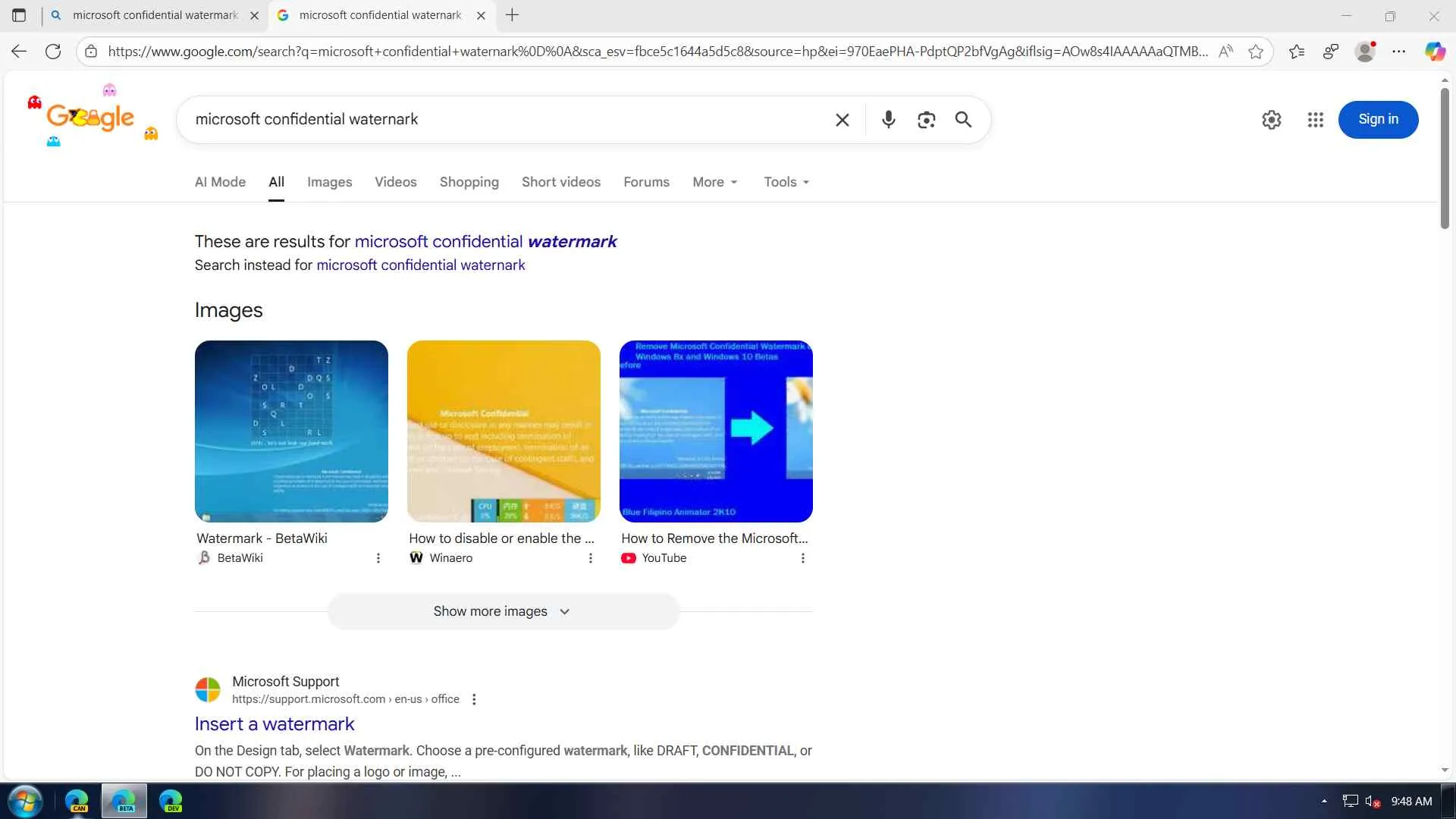This screenshot has width=1456, height=819.
Task: Open Copilot icon in browser toolbar
Action: coord(1434,52)
